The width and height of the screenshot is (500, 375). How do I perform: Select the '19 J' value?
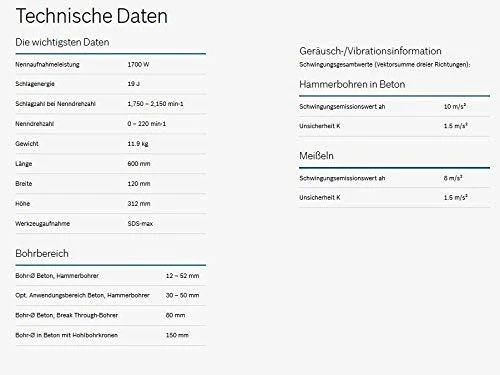(133, 84)
